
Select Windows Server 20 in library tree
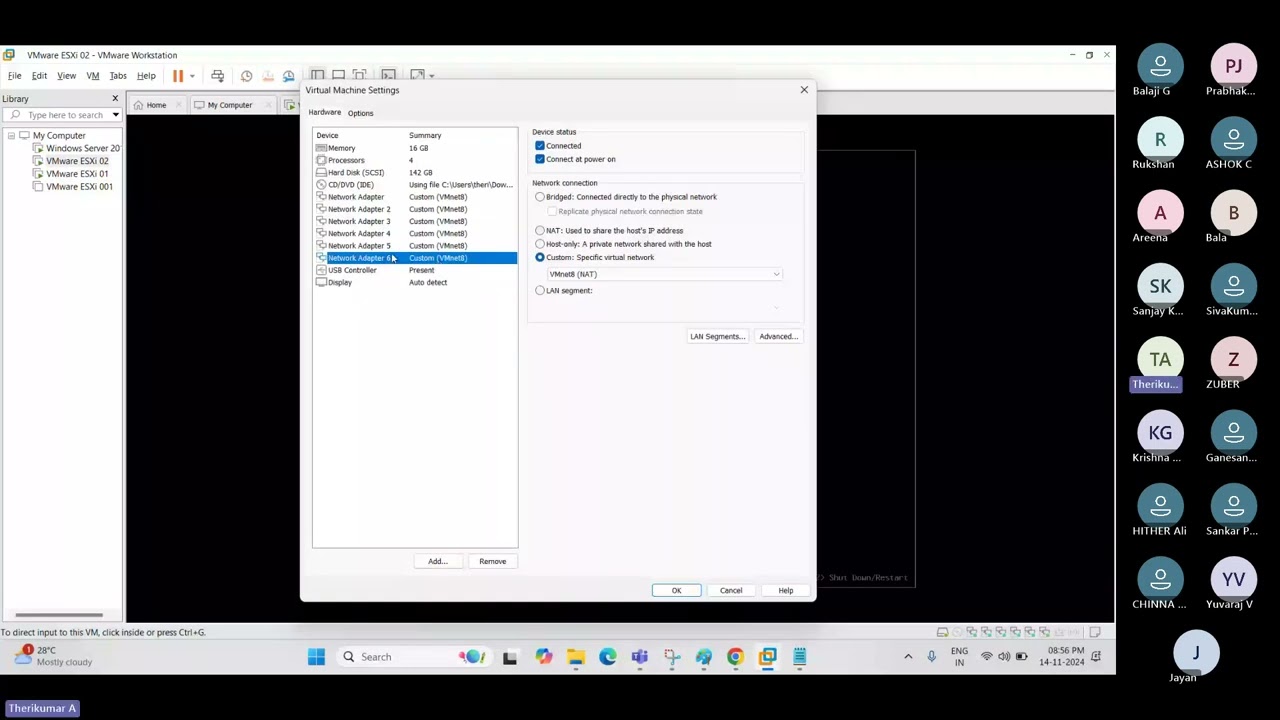75,148
